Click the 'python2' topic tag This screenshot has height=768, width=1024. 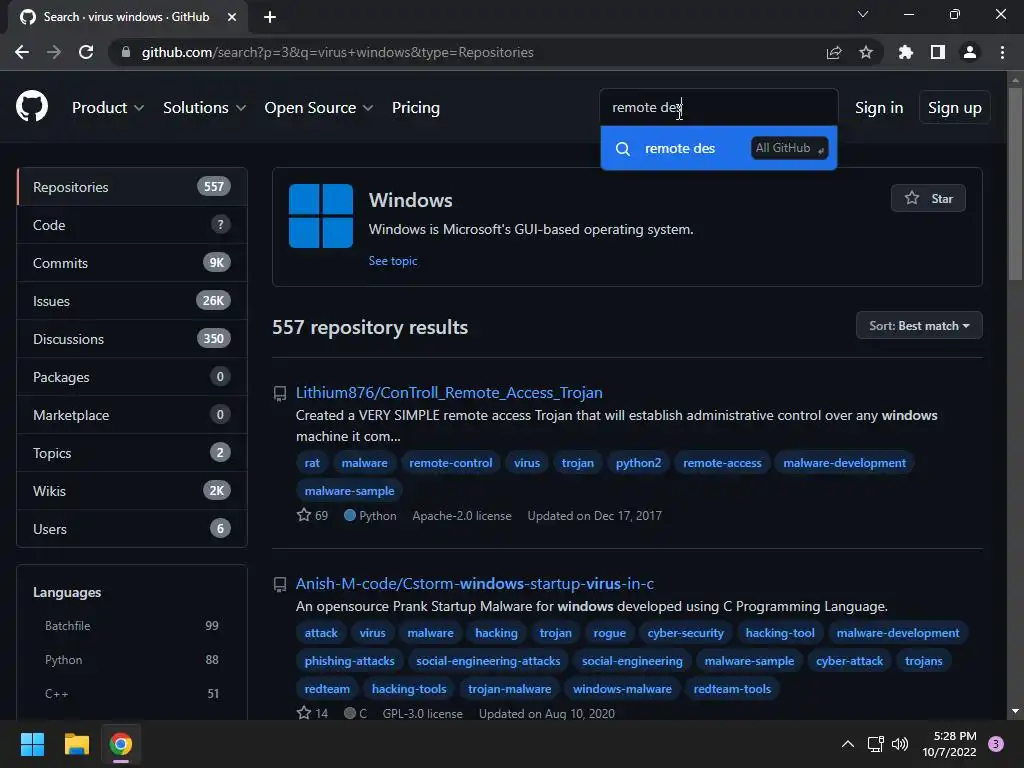(638, 463)
